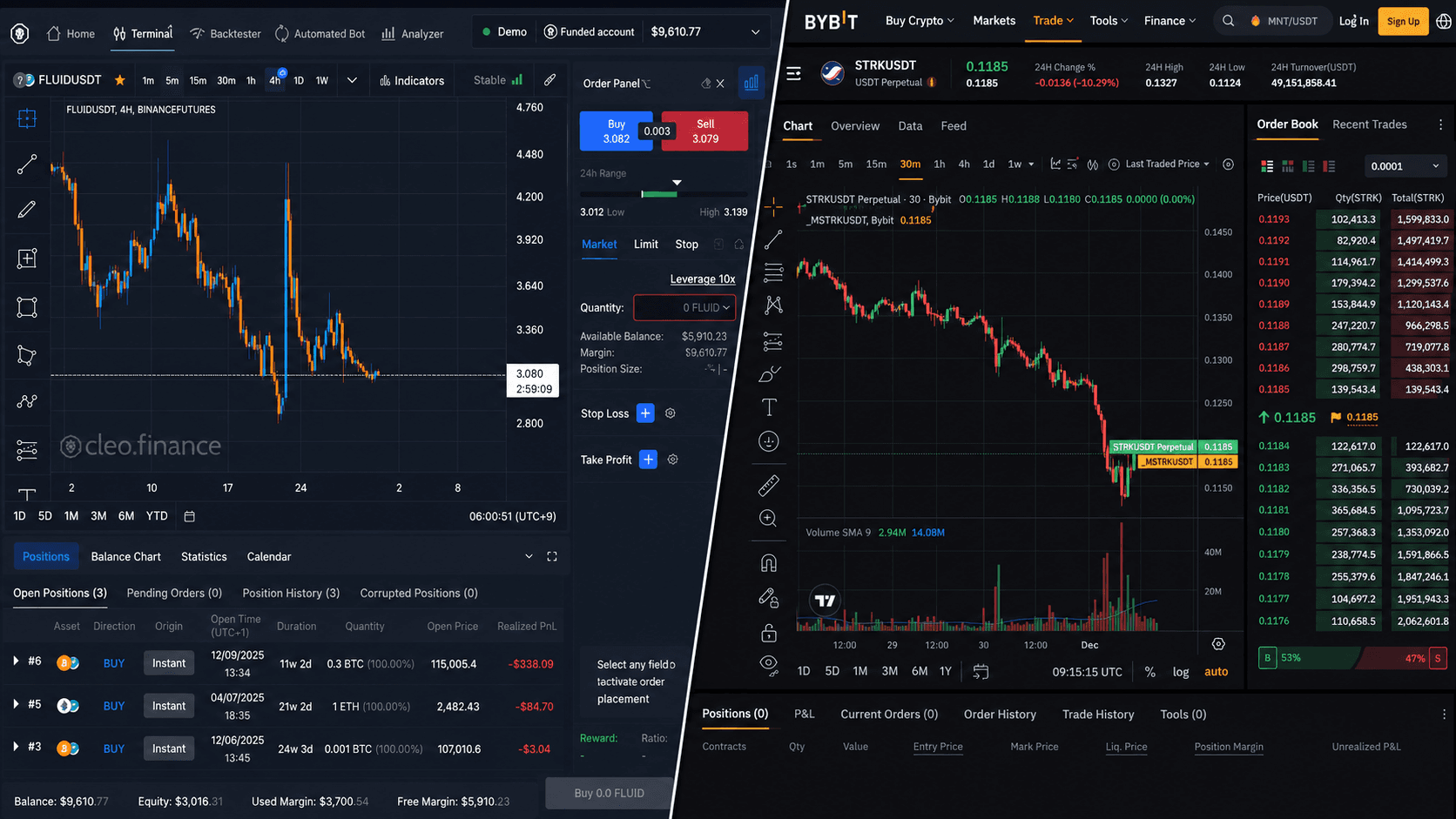Open the date range calendar in cleo.finance chart

[x=190, y=516]
